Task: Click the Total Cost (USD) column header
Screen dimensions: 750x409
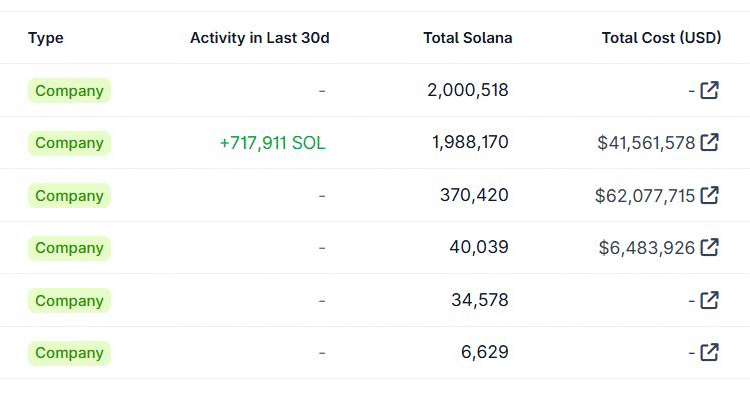Action: click(661, 38)
